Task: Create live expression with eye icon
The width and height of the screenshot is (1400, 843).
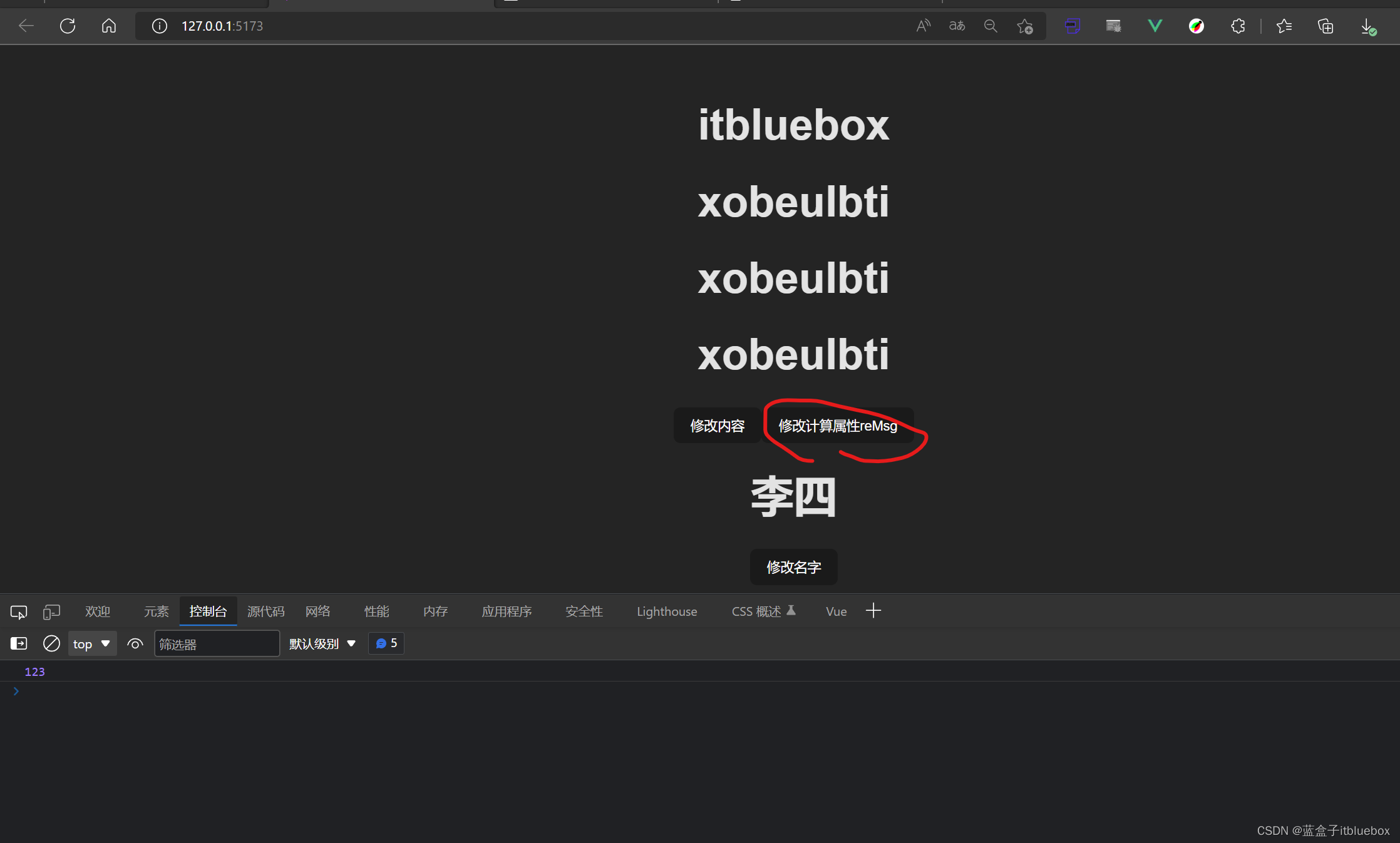Action: tap(135, 643)
